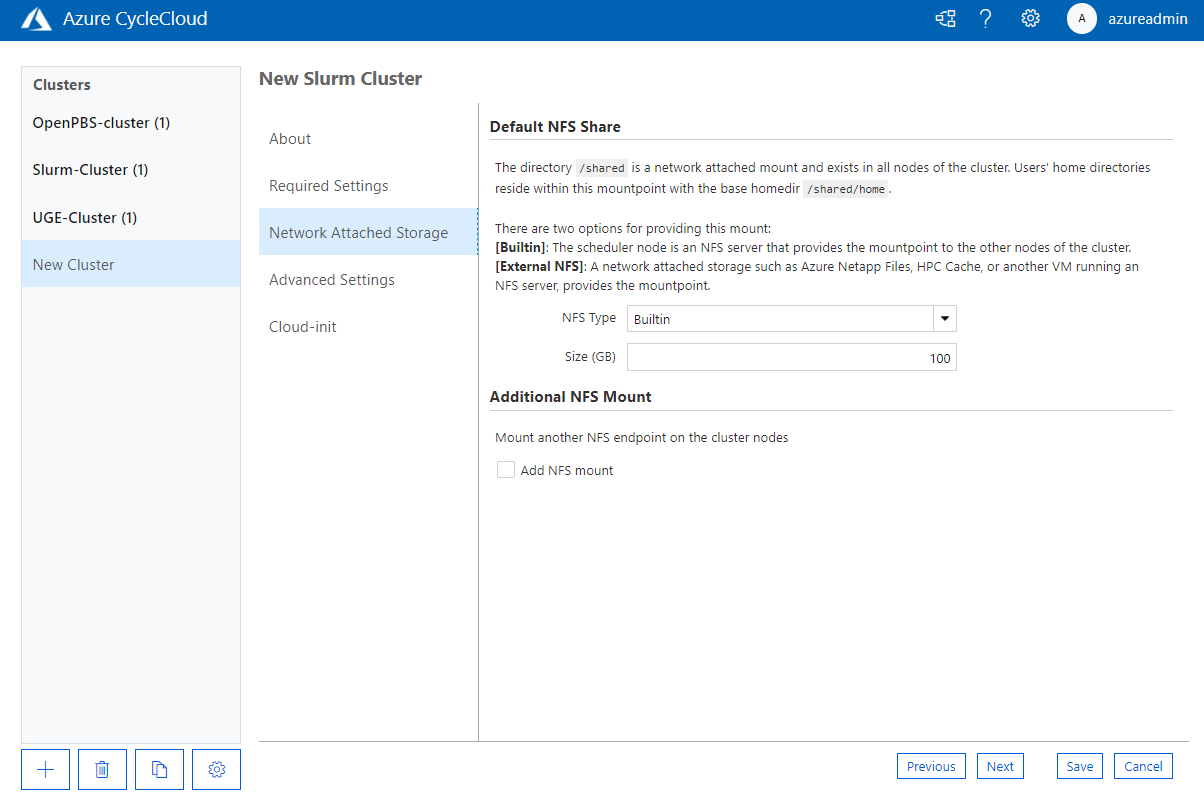This screenshot has width=1204, height=799.
Task: Open the nodes topology icon in top bar
Action: pyautogui.click(x=945, y=18)
